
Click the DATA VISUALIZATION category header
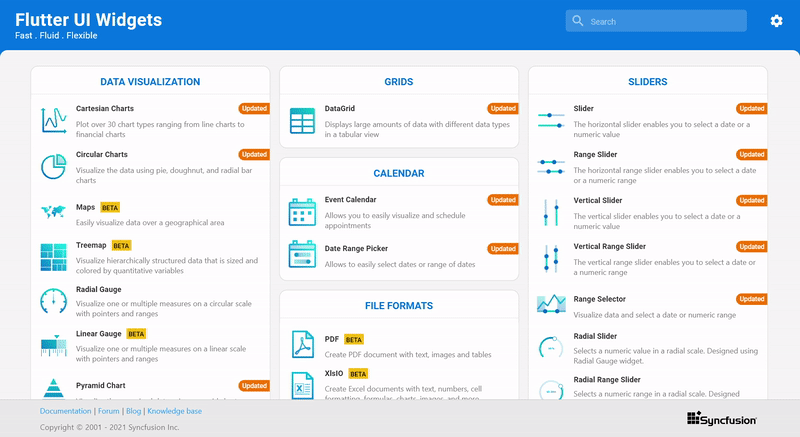tap(150, 82)
